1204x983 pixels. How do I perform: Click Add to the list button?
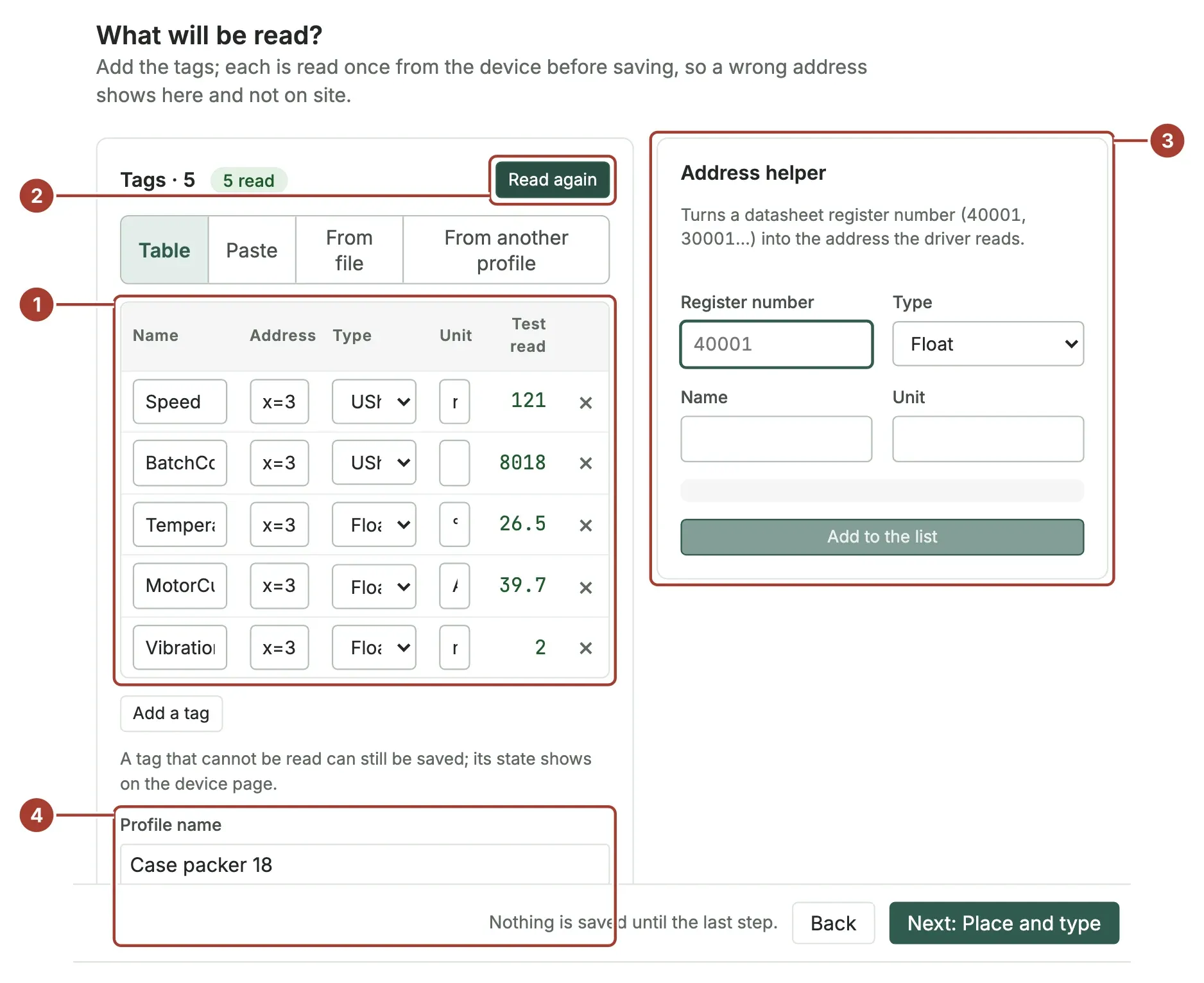tap(882, 537)
